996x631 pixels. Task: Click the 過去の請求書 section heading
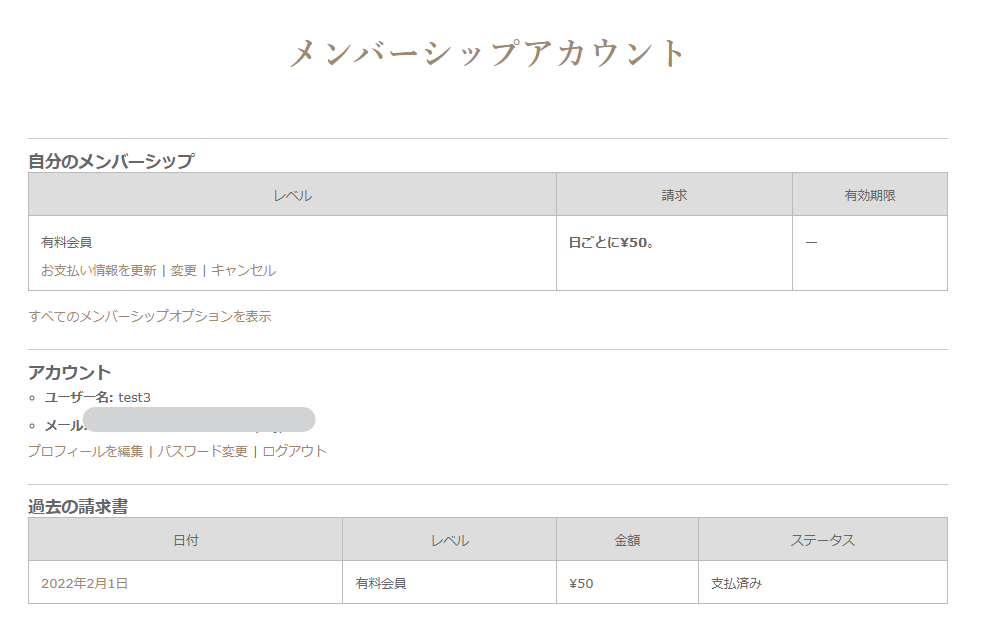point(77,506)
